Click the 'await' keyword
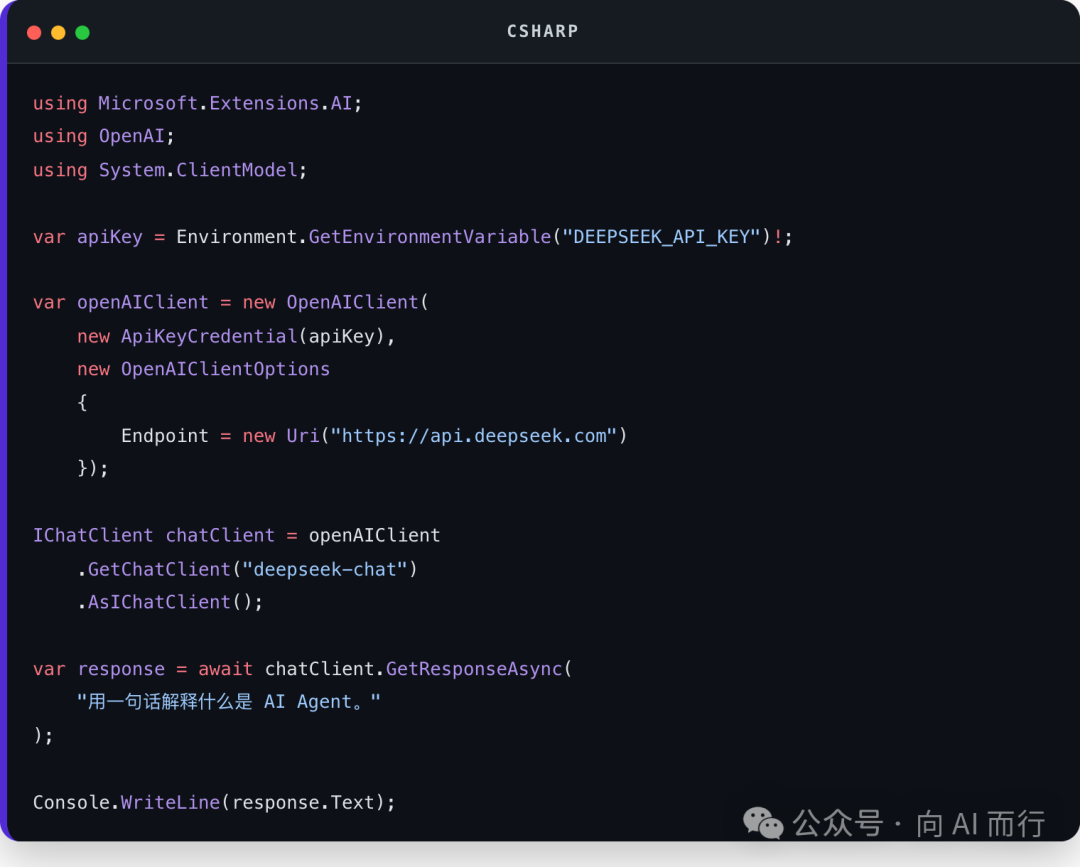1080x867 pixels. pyautogui.click(x=225, y=669)
